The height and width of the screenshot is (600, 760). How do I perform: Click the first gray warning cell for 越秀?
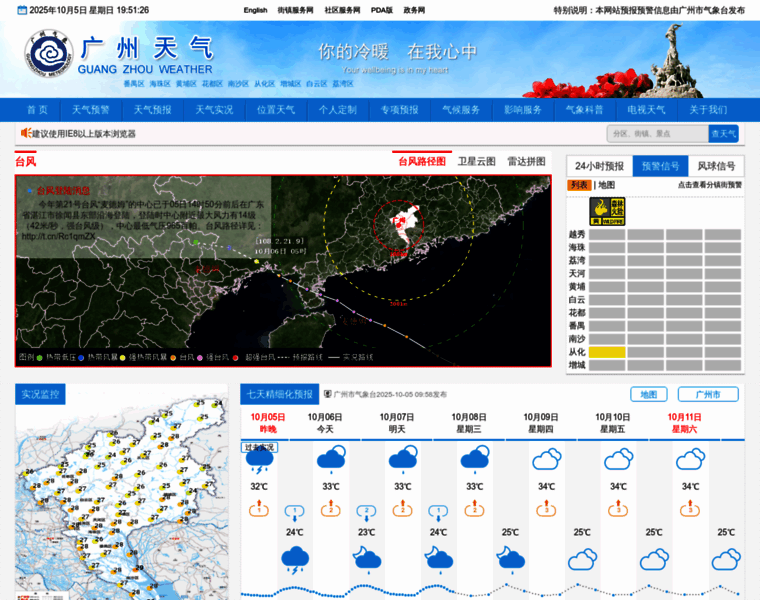tap(607, 235)
